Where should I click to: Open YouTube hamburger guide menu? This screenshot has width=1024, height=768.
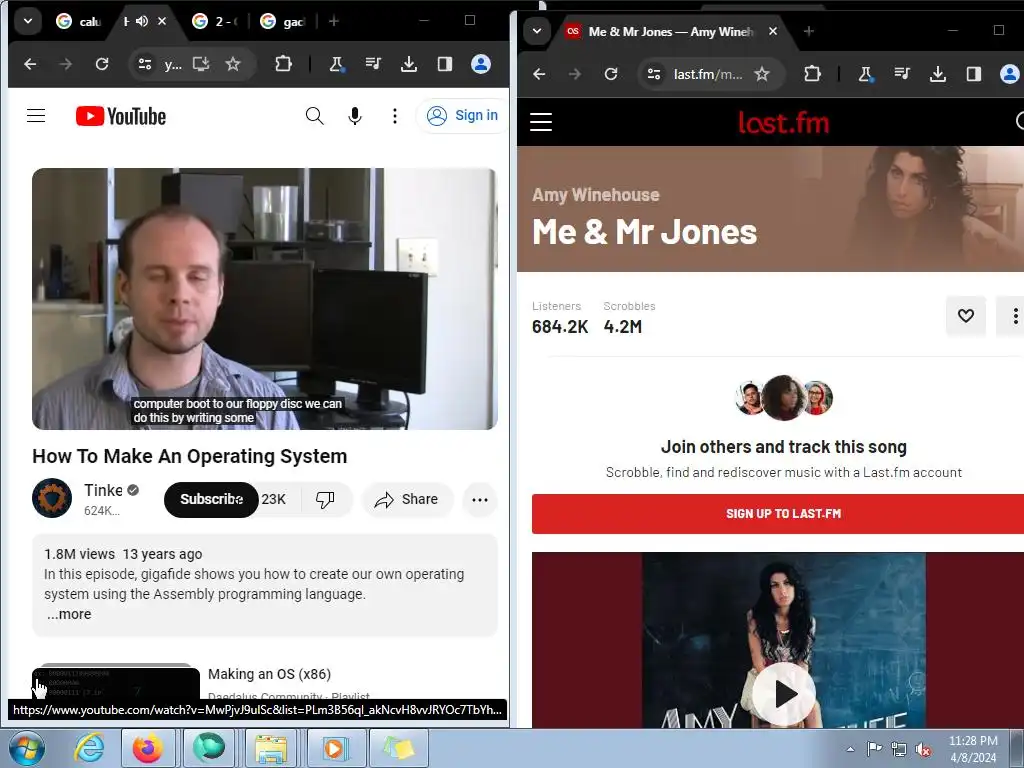coord(36,116)
